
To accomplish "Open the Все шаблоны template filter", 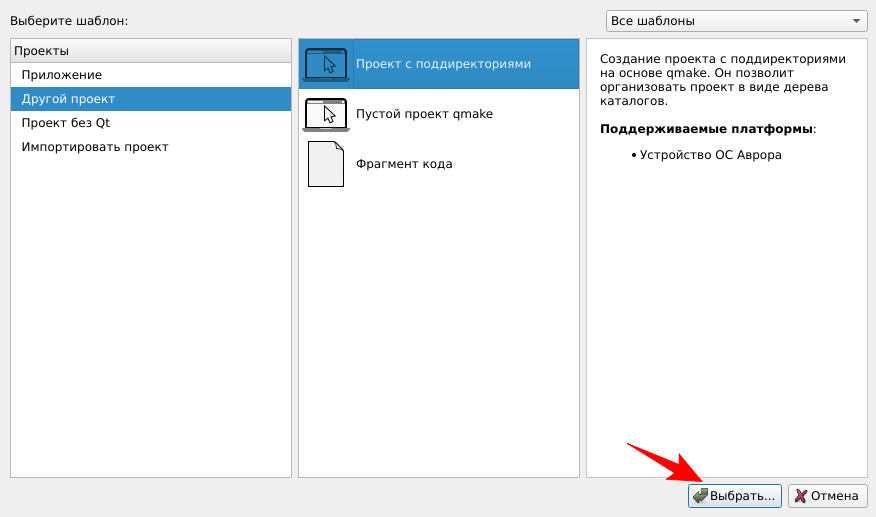I will 735,21.
